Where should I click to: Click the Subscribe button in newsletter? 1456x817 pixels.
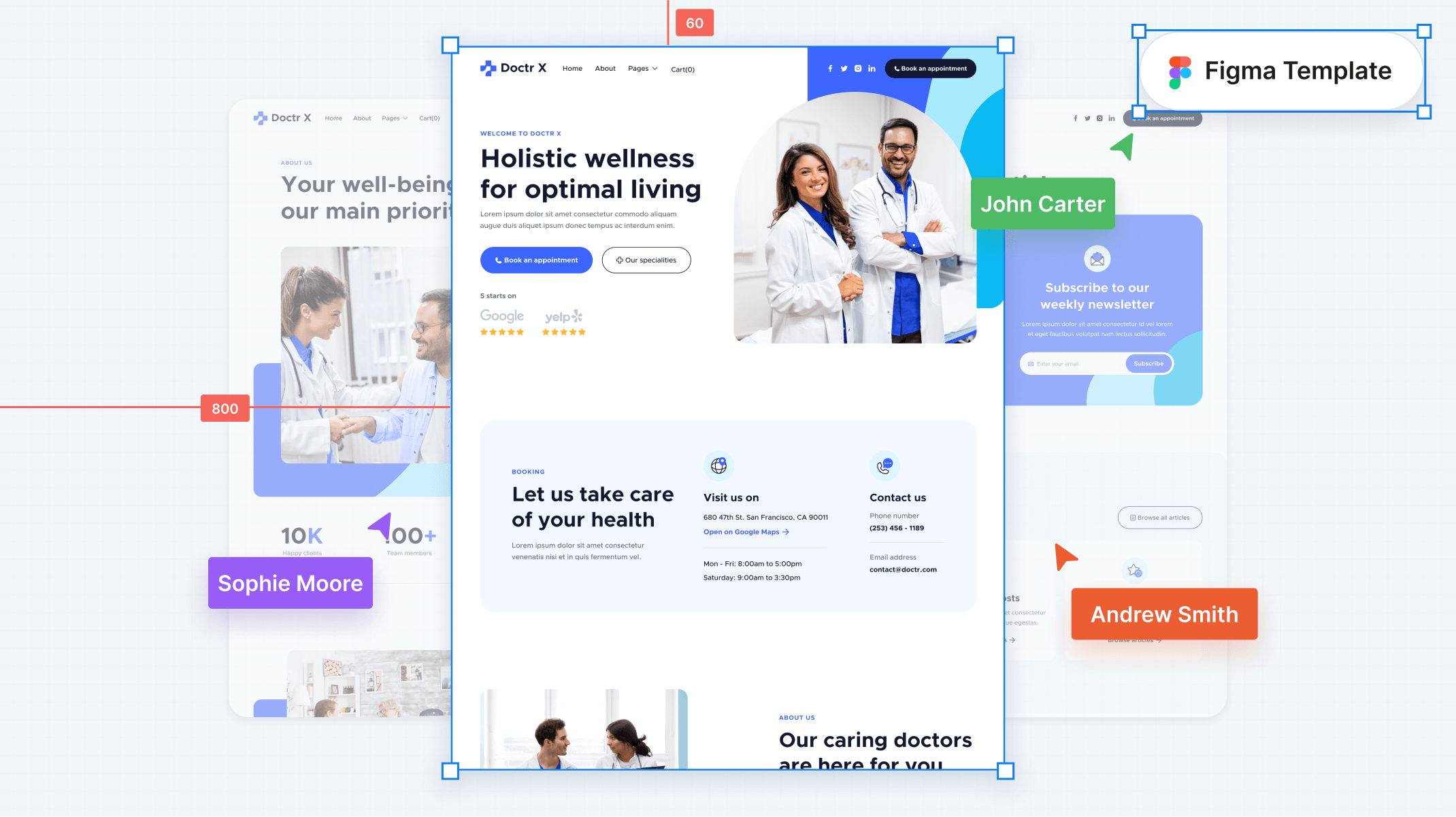pos(1149,363)
